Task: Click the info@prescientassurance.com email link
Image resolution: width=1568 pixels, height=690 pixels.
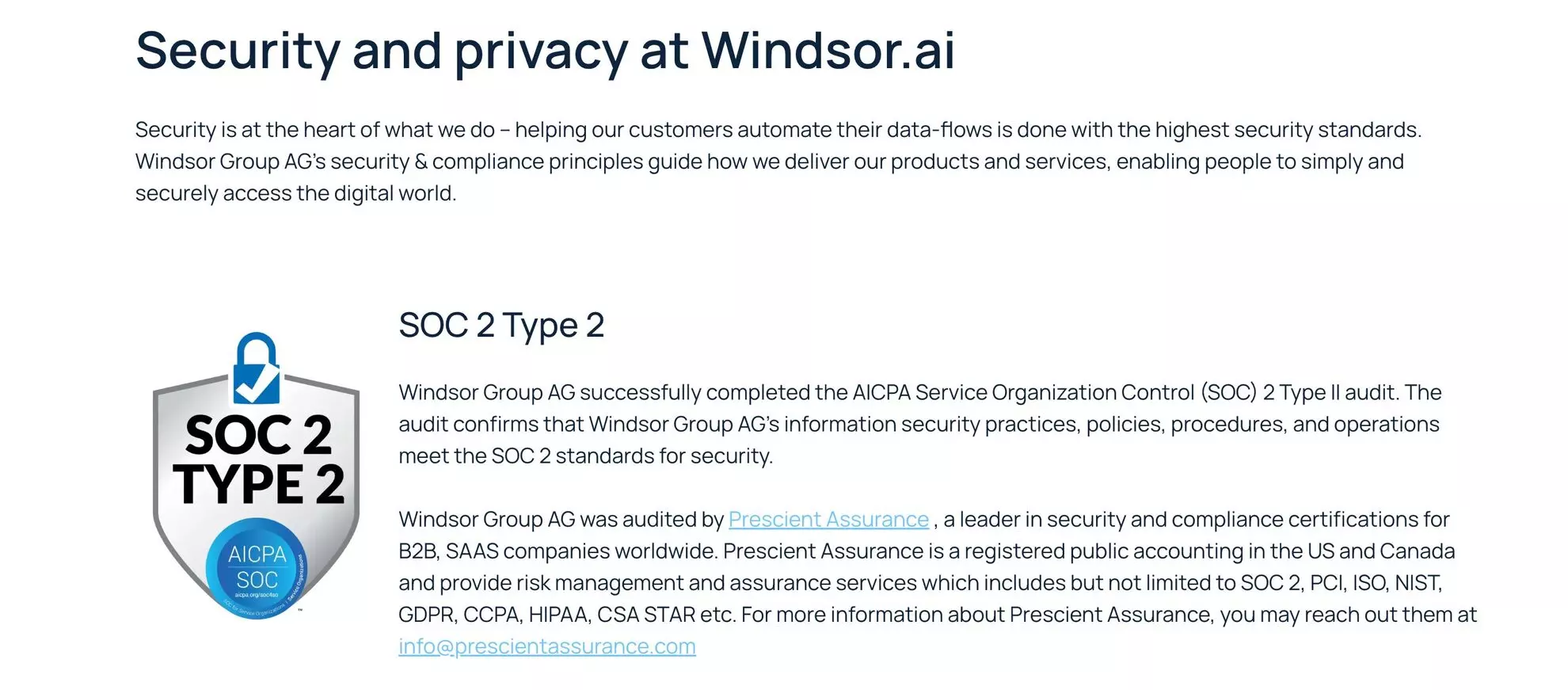Action: 546,646
